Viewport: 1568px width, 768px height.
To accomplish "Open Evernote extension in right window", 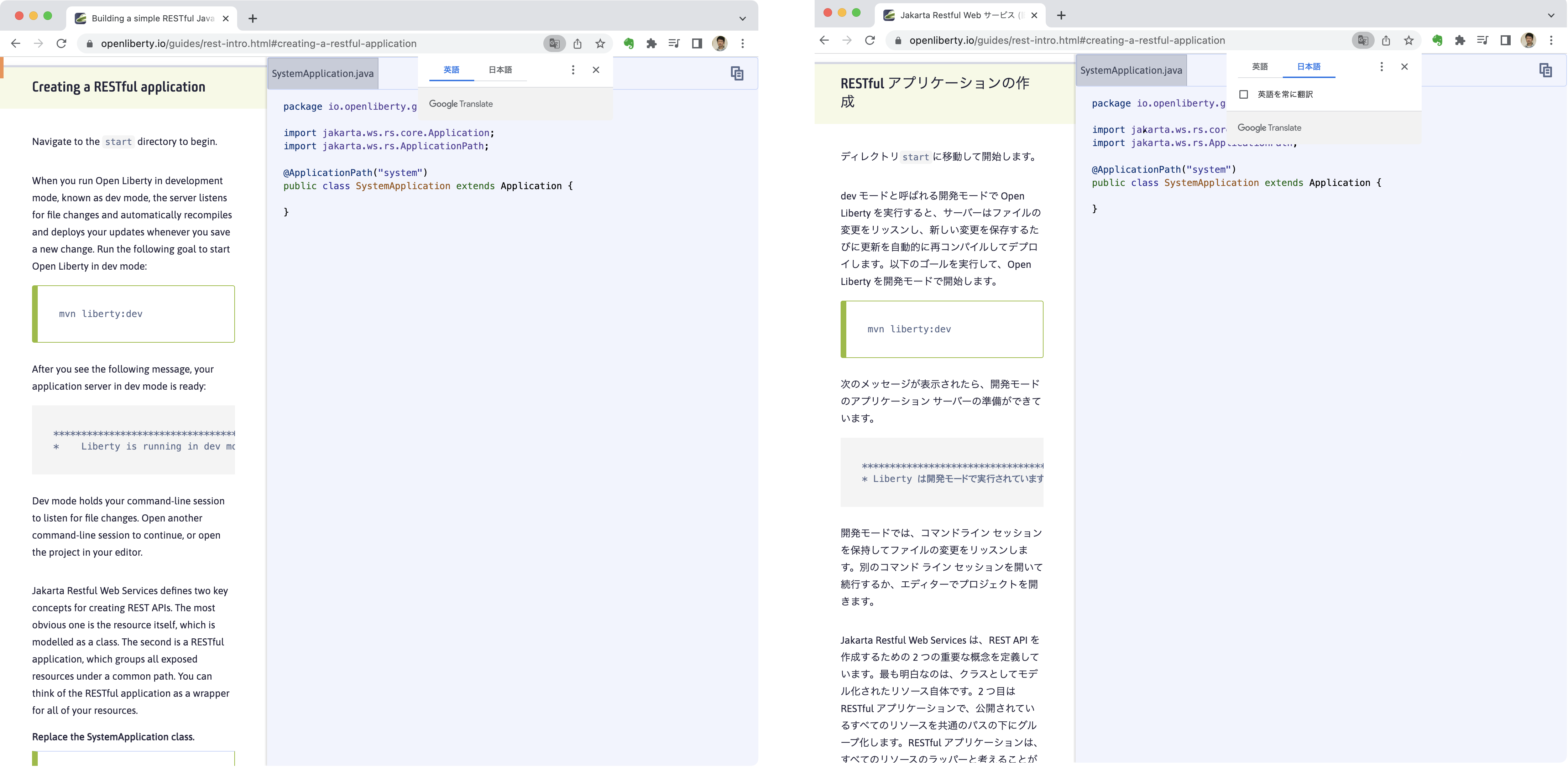I will click(1437, 40).
